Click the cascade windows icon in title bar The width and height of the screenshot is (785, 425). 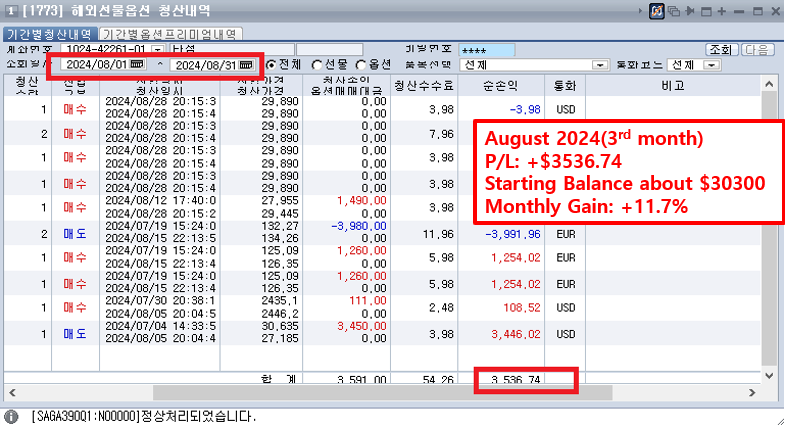pyautogui.click(x=674, y=12)
